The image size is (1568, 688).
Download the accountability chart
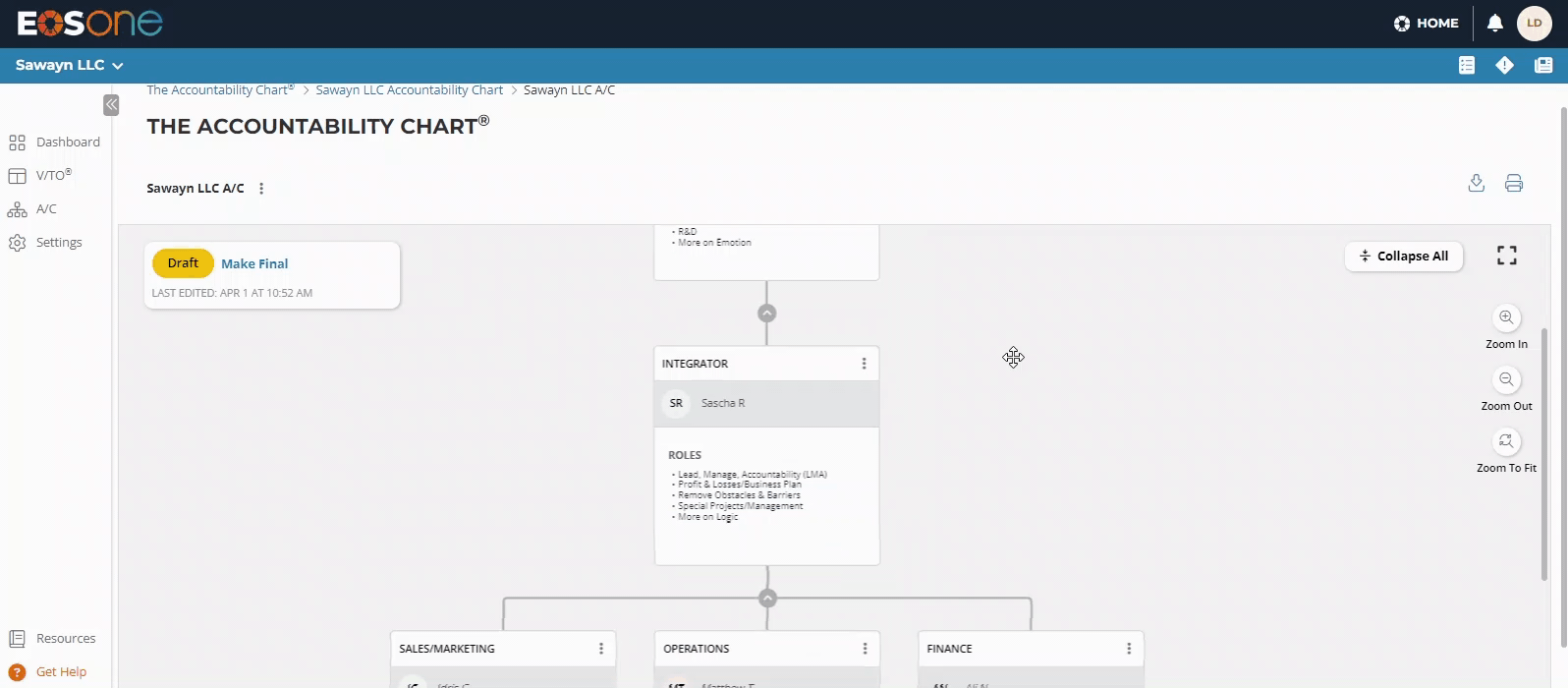click(1476, 183)
